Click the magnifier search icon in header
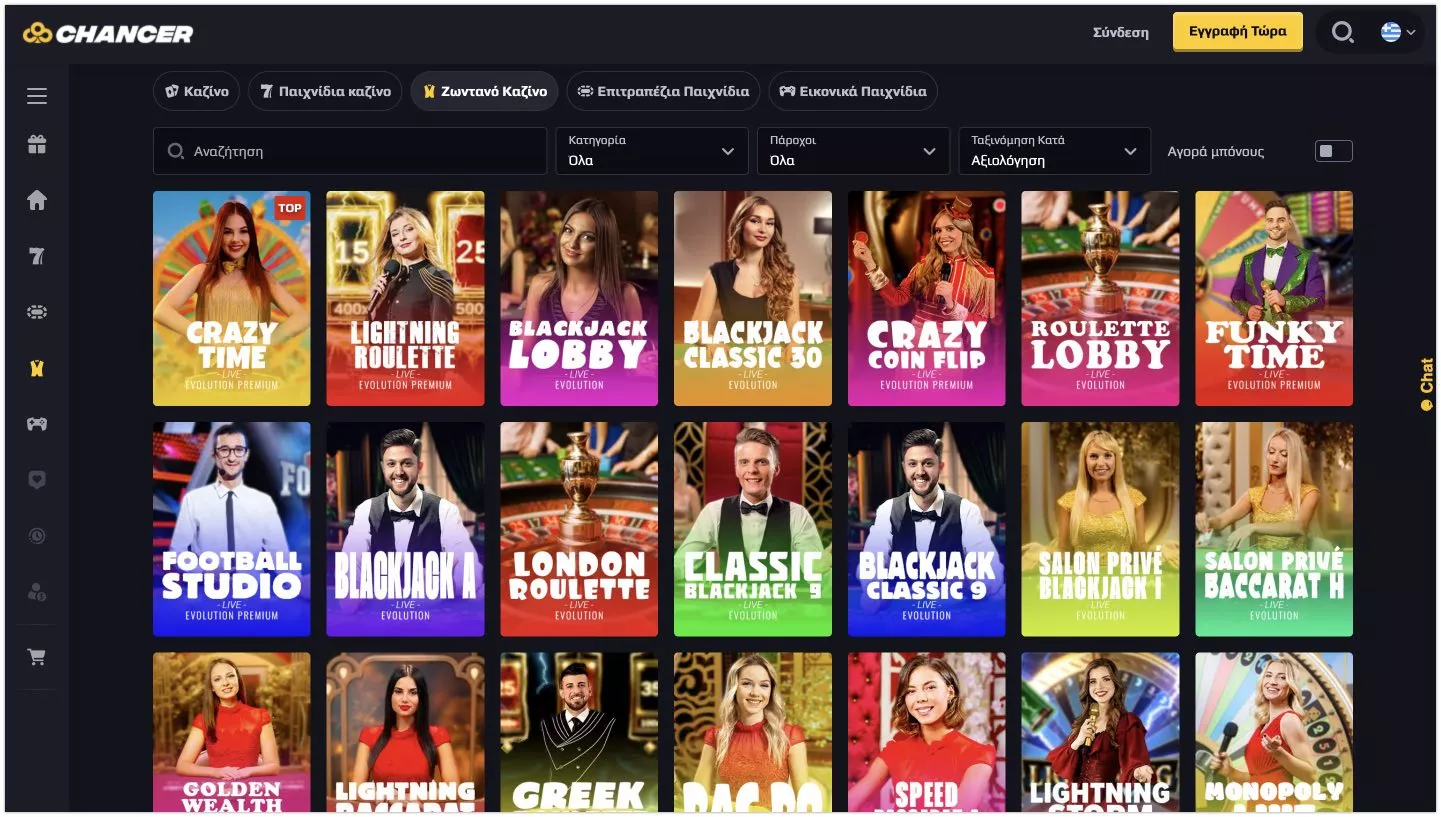 [1342, 33]
